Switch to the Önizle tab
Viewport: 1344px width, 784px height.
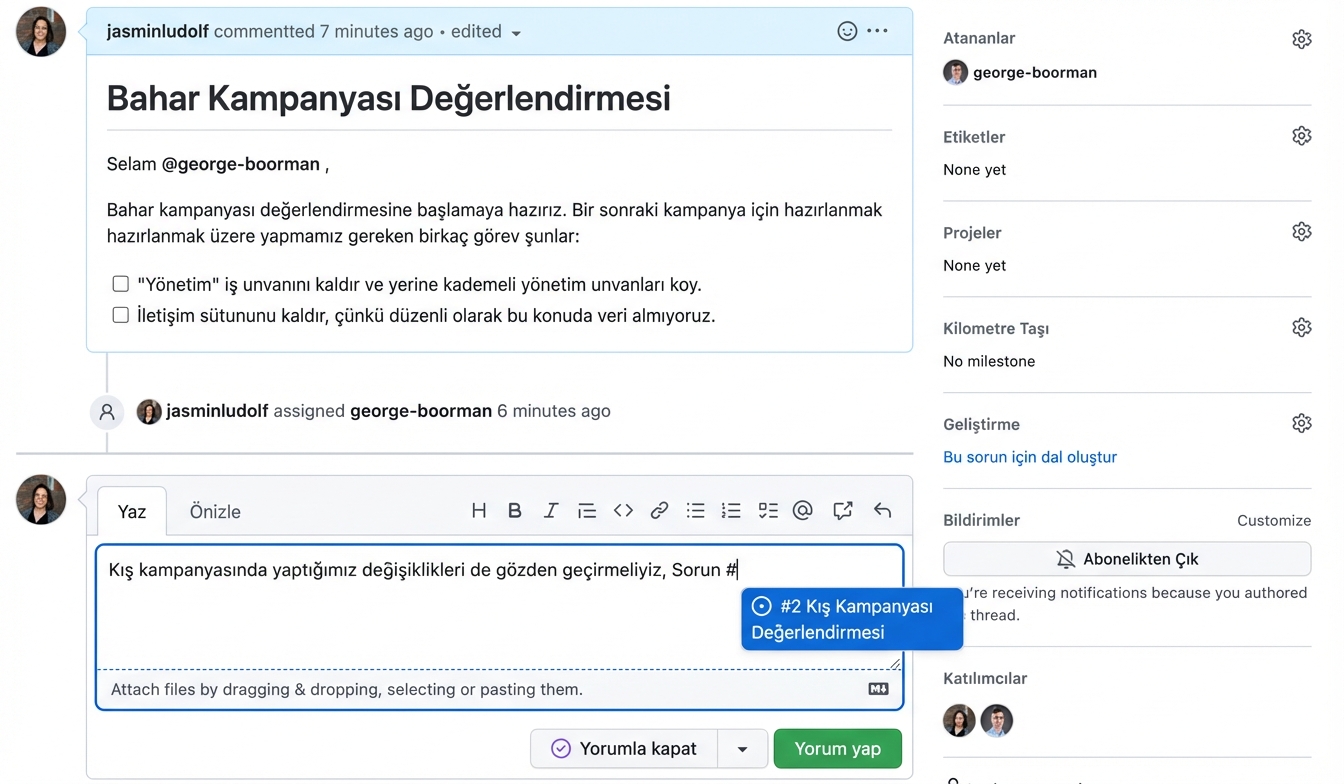pyautogui.click(x=214, y=511)
